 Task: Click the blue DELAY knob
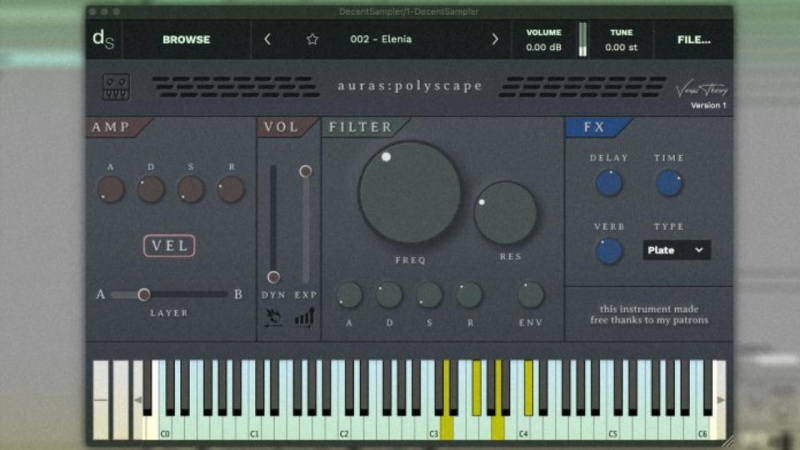tap(609, 183)
